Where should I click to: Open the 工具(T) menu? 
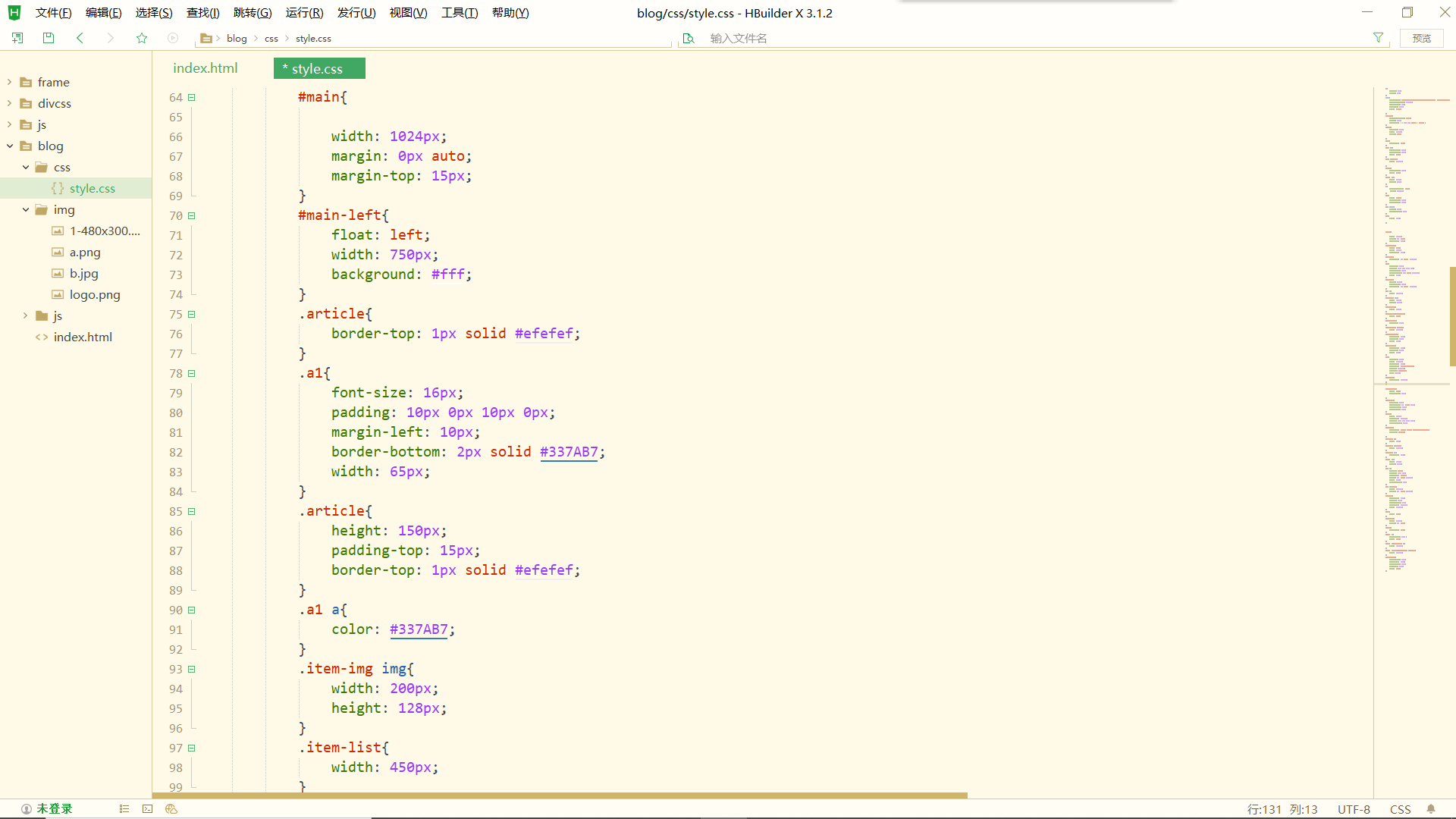pos(460,13)
